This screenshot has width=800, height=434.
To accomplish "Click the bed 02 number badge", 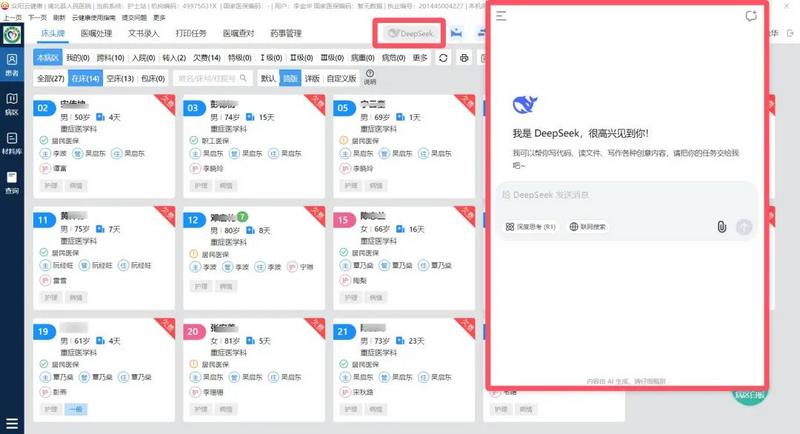I will (x=43, y=108).
